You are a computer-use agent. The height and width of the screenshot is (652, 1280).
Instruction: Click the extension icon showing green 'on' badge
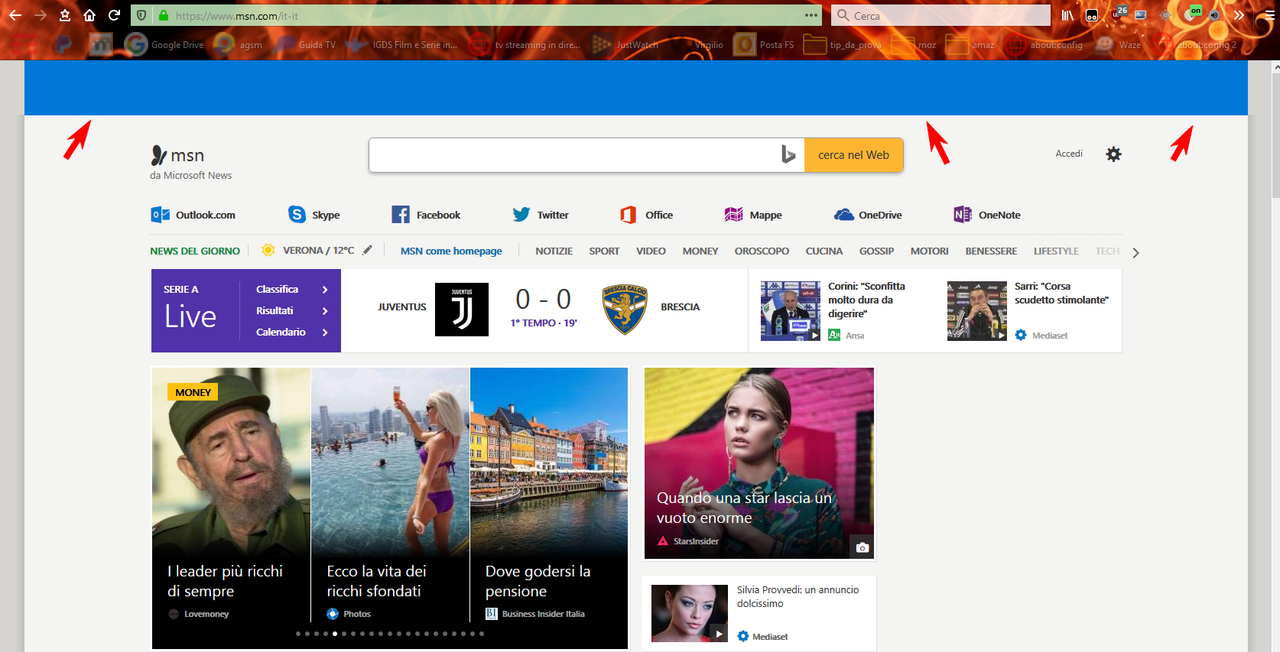click(1192, 14)
